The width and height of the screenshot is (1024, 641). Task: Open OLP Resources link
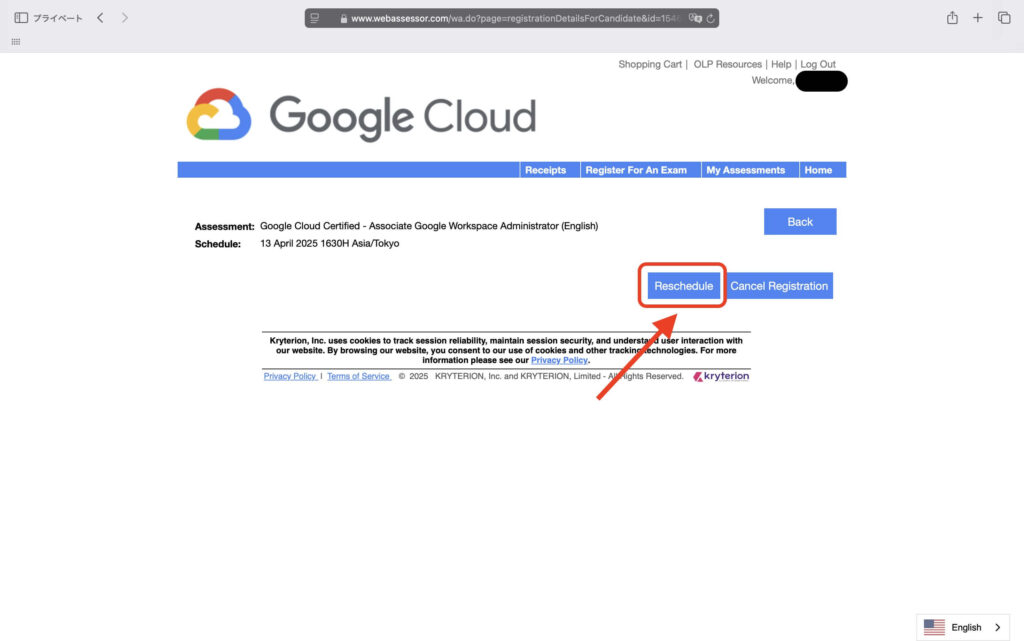728,64
